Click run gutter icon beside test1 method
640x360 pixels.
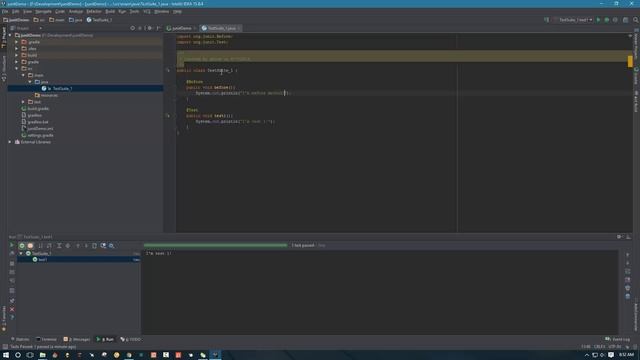[x=168, y=116]
